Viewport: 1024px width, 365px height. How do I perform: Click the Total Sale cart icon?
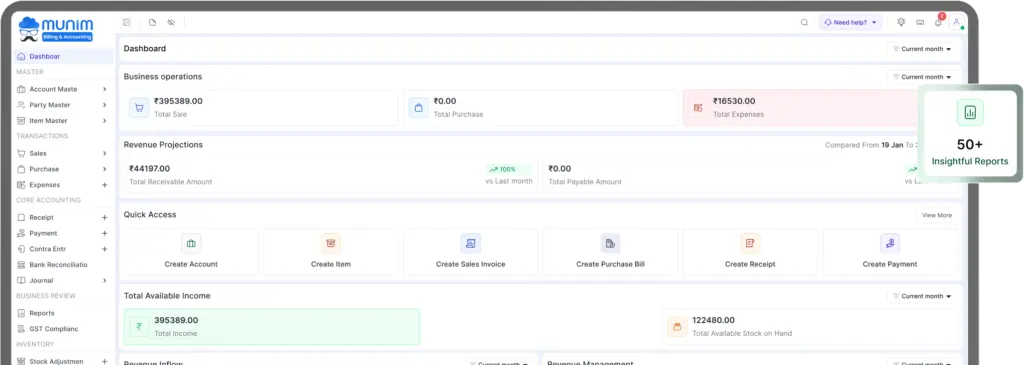pyautogui.click(x=139, y=108)
